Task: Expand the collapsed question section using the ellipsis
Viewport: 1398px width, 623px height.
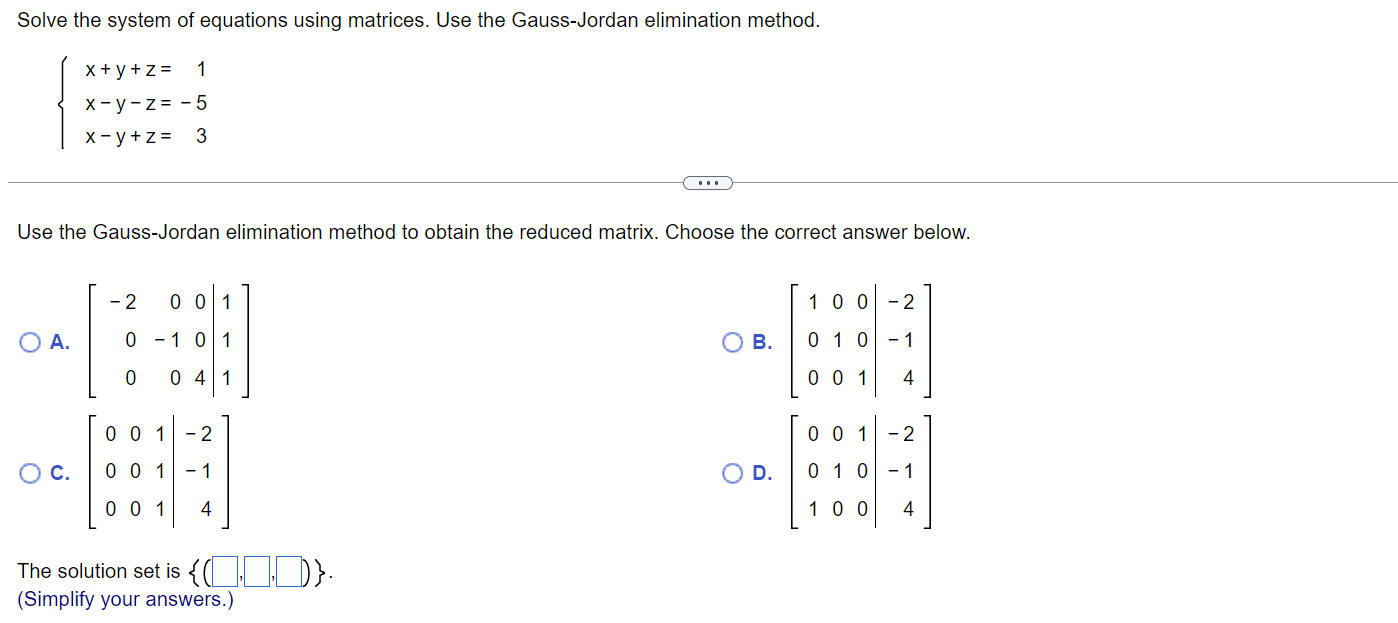Action: (708, 182)
